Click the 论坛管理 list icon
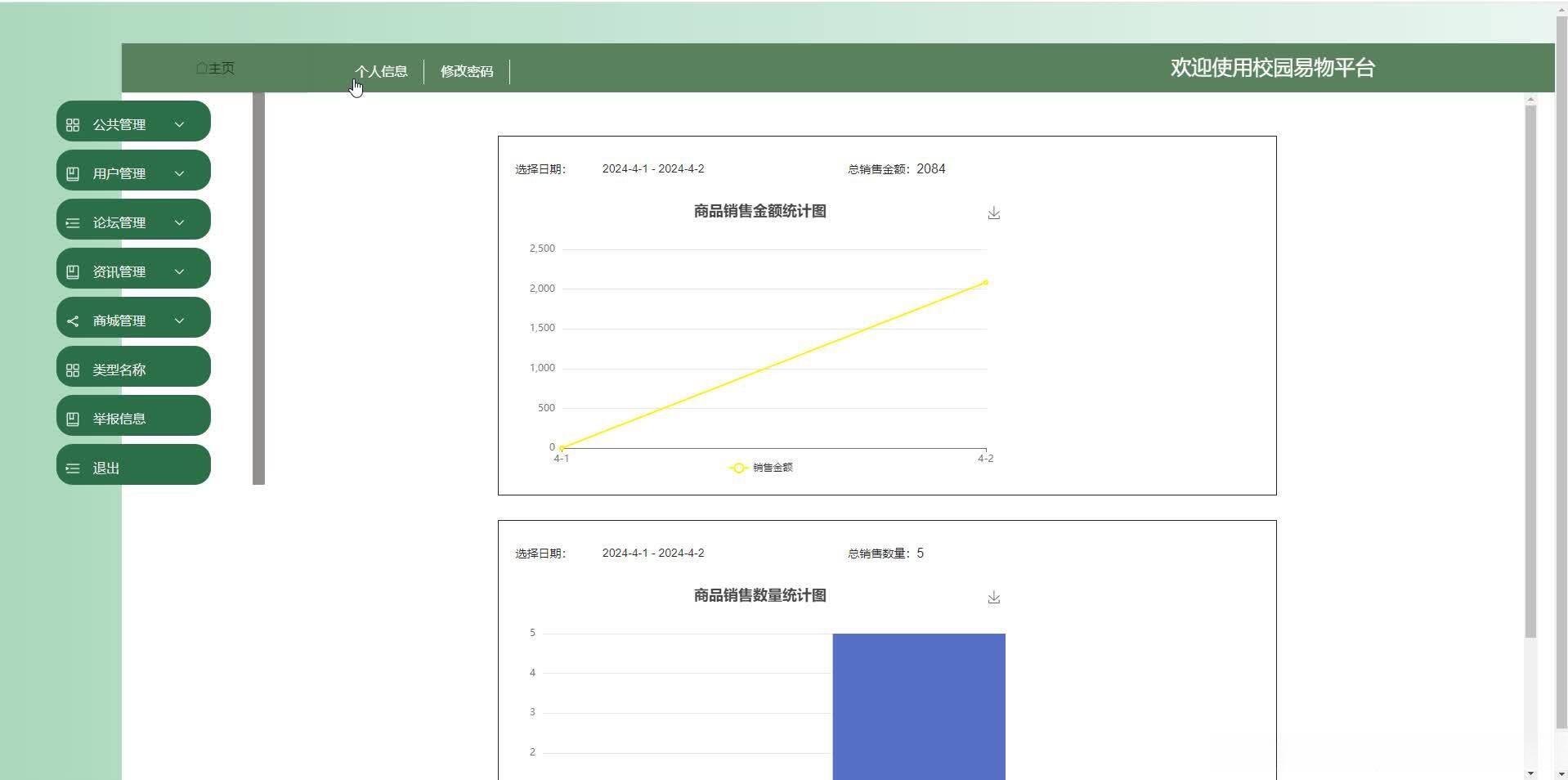The image size is (1568, 780). pos(73,222)
